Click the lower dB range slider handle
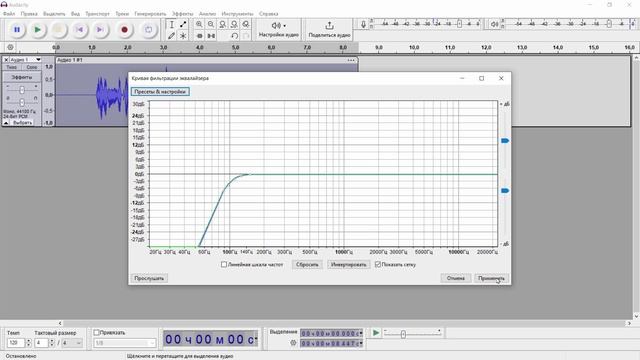The image size is (640, 360). [x=505, y=191]
